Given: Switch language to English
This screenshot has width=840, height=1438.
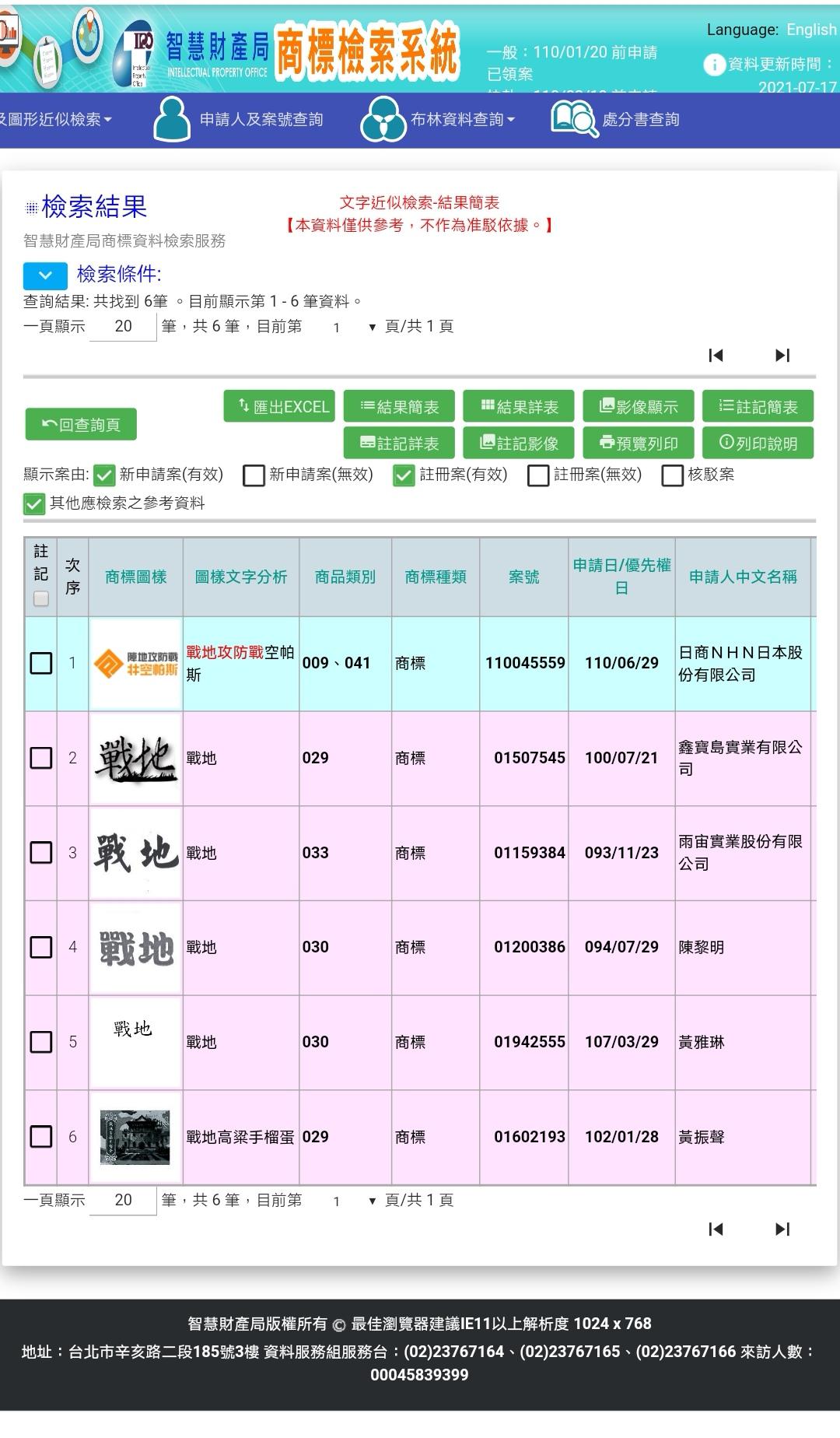Looking at the screenshot, I should [x=811, y=30].
